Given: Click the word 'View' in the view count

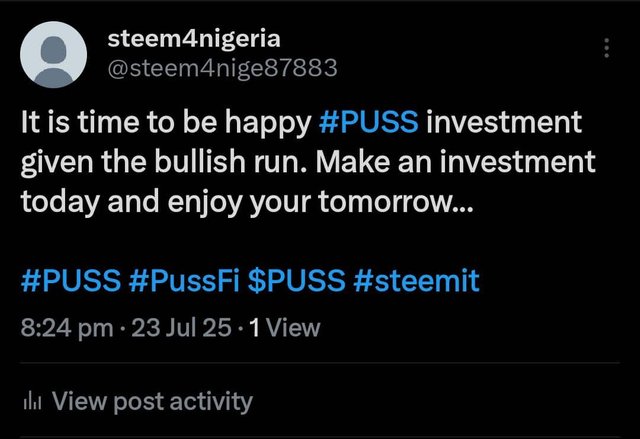Looking at the screenshot, I should pos(296,328).
